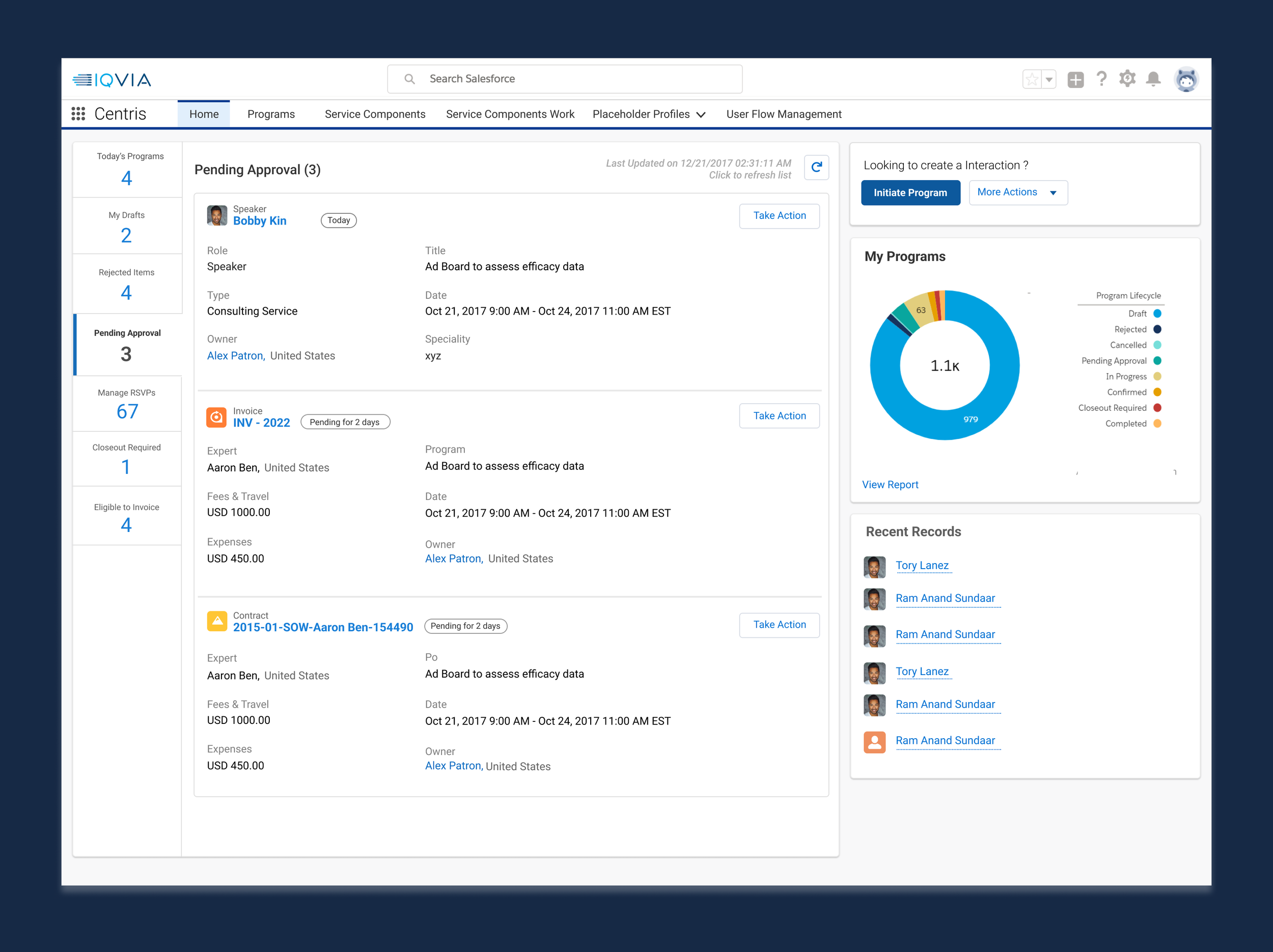Click the user avatar profile icon
Viewport: 1273px width, 952px height.
click(x=1185, y=79)
